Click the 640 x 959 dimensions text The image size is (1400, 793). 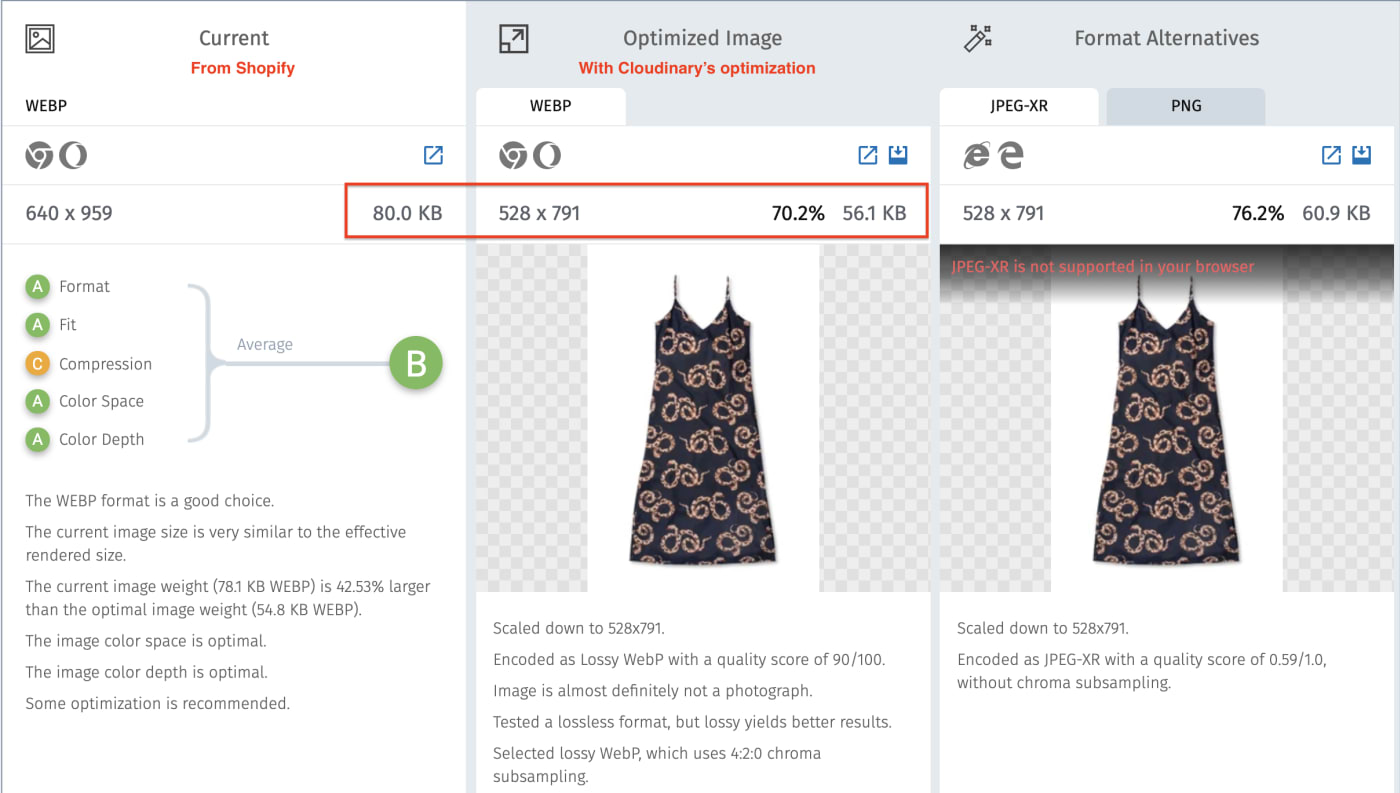(x=69, y=213)
